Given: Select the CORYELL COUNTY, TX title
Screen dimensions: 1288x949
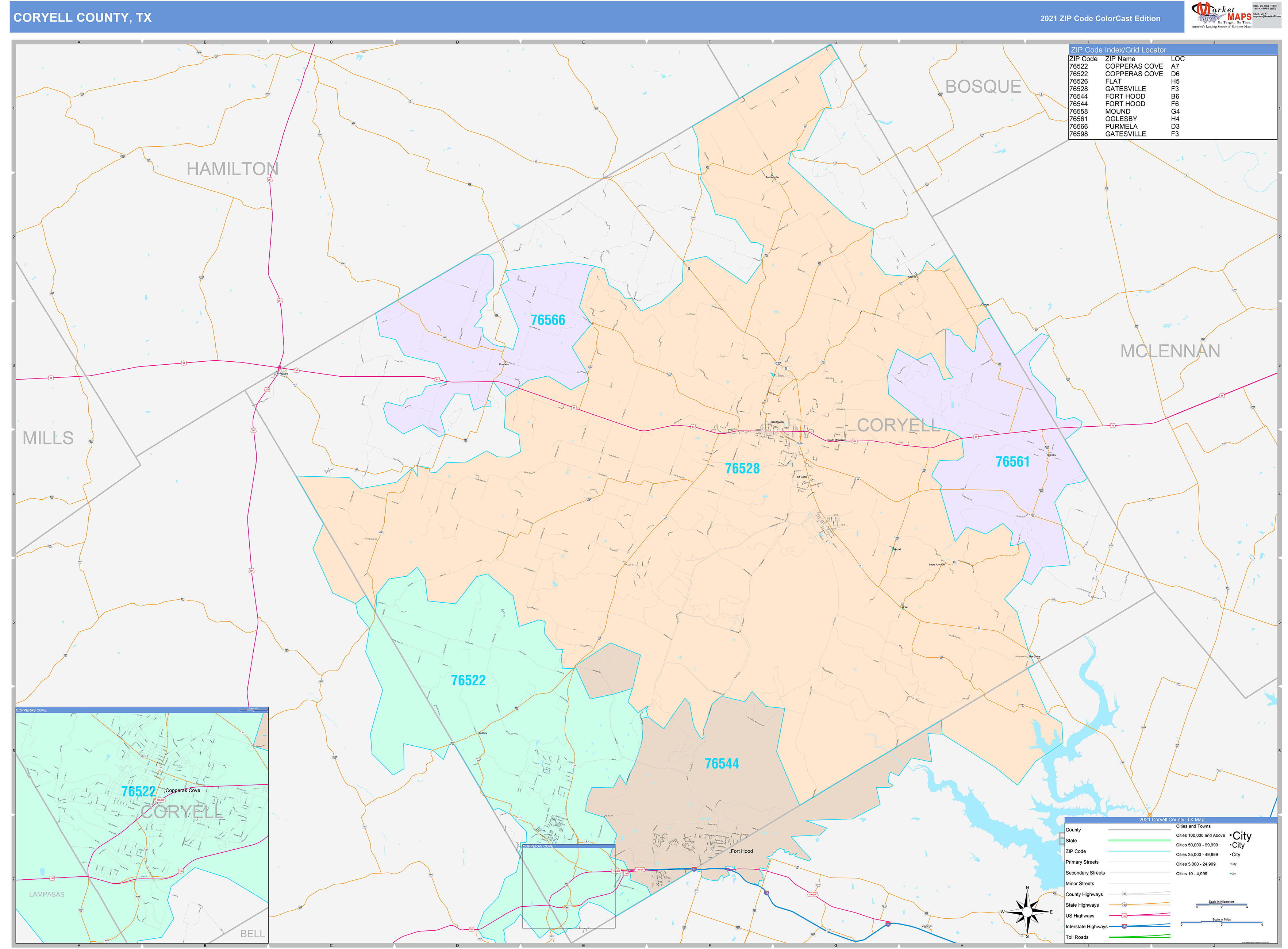Looking at the screenshot, I should point(83,18).
